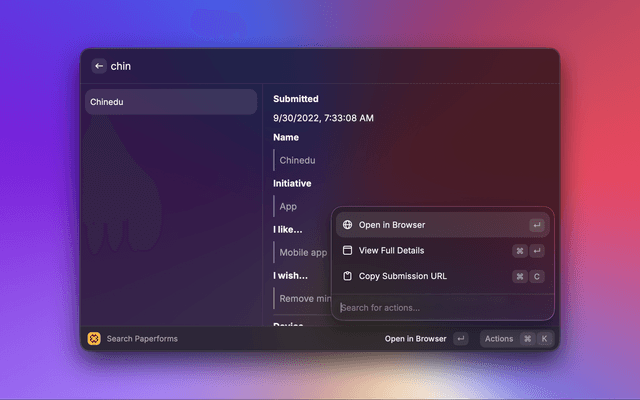This screenshot has height=400, width=640.
Task: Pick Copy Submission URL from the action list
Action: pos(402,276)
